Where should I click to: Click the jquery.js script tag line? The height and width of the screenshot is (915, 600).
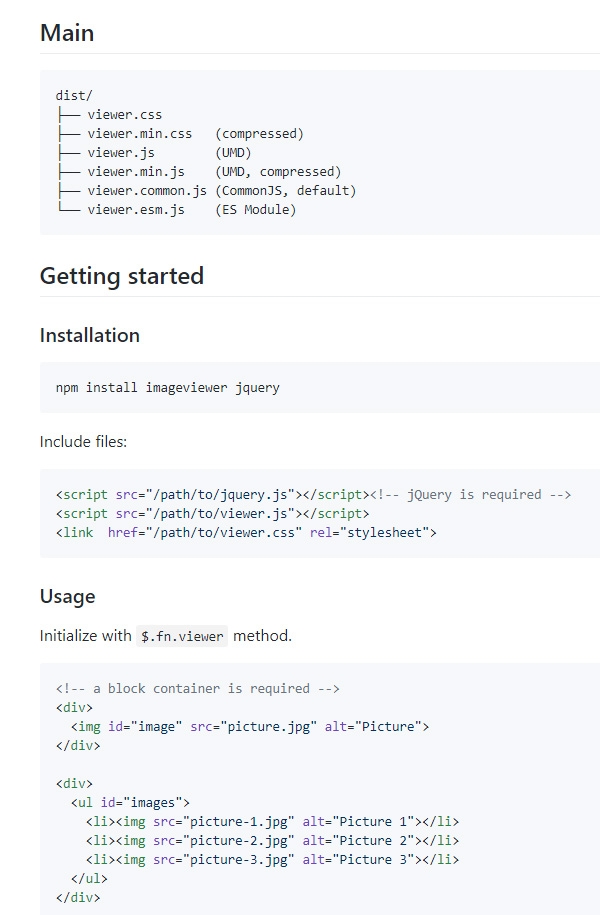click(313, 494)
